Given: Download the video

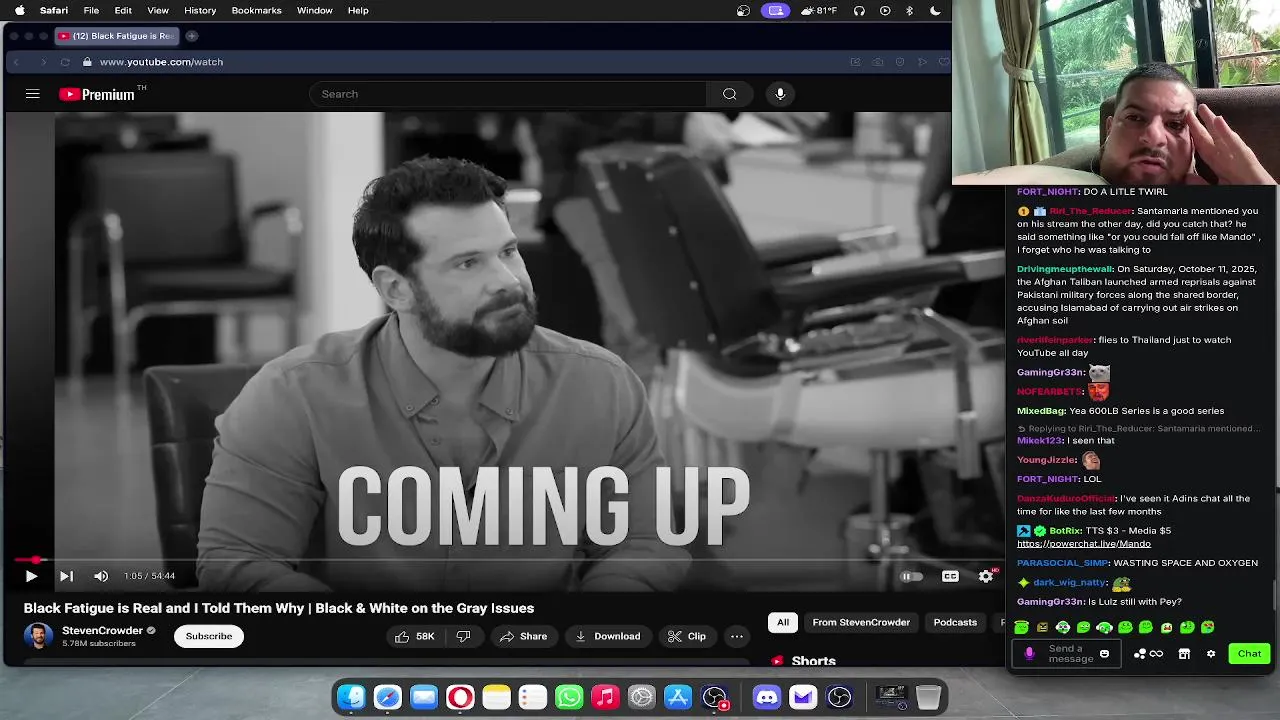Looking at the screenshot, I should [x=608, y=636].
